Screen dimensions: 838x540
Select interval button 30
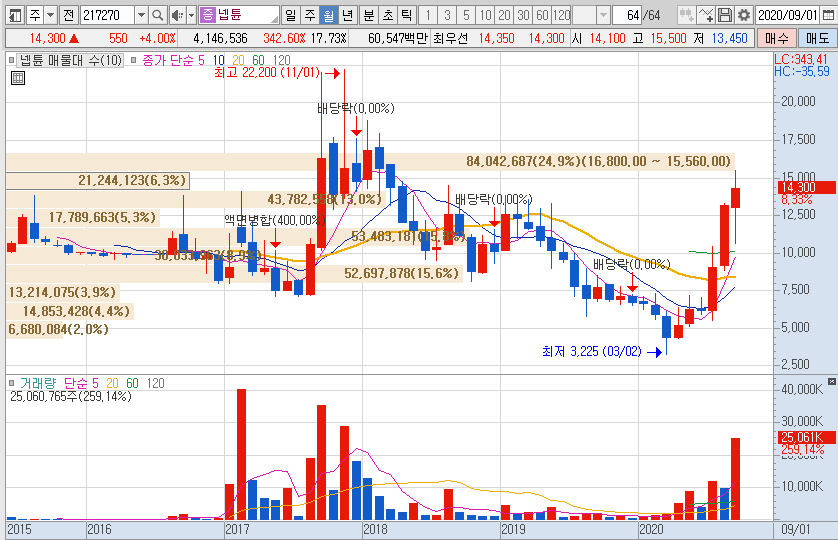pos(523,15)
